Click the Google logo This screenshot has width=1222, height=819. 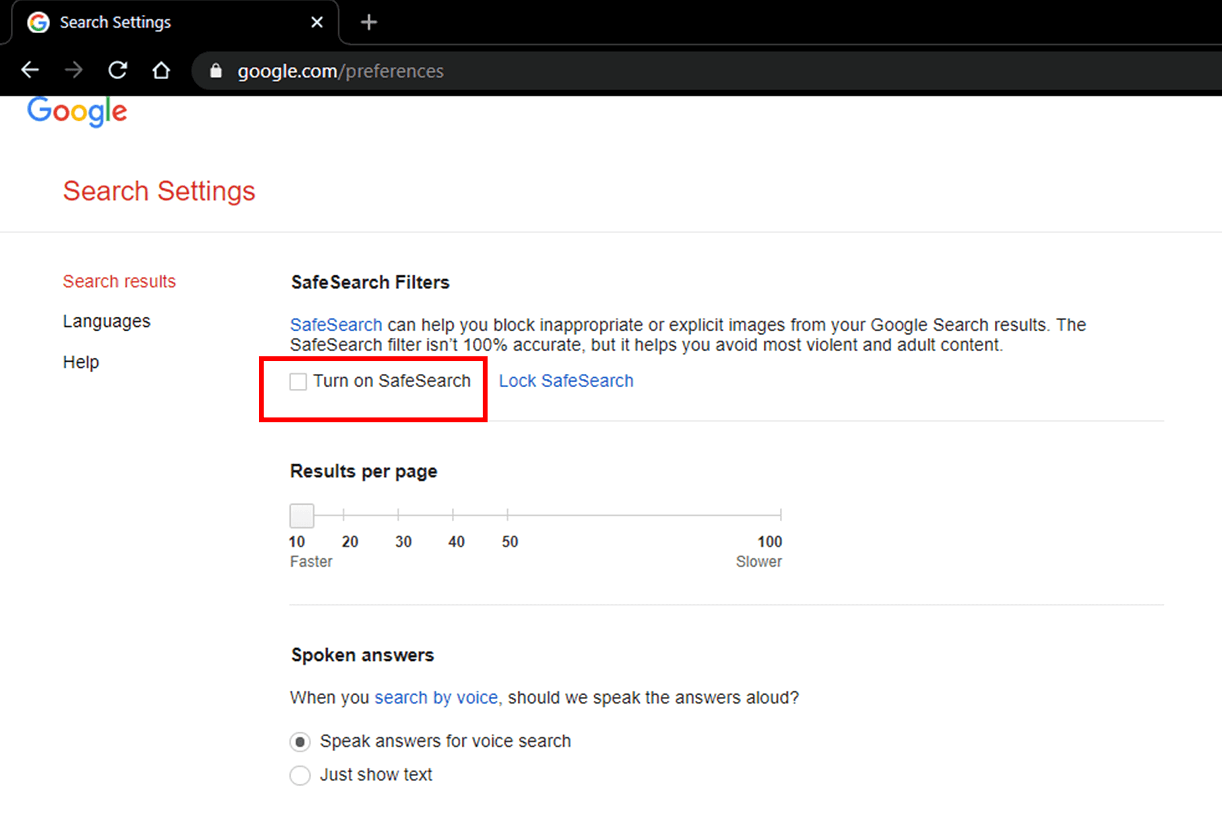pos(77,111)
